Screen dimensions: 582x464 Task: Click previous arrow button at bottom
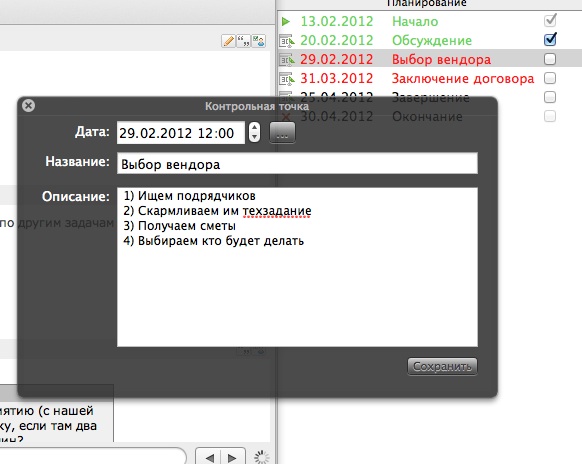[x=209, y=457]
